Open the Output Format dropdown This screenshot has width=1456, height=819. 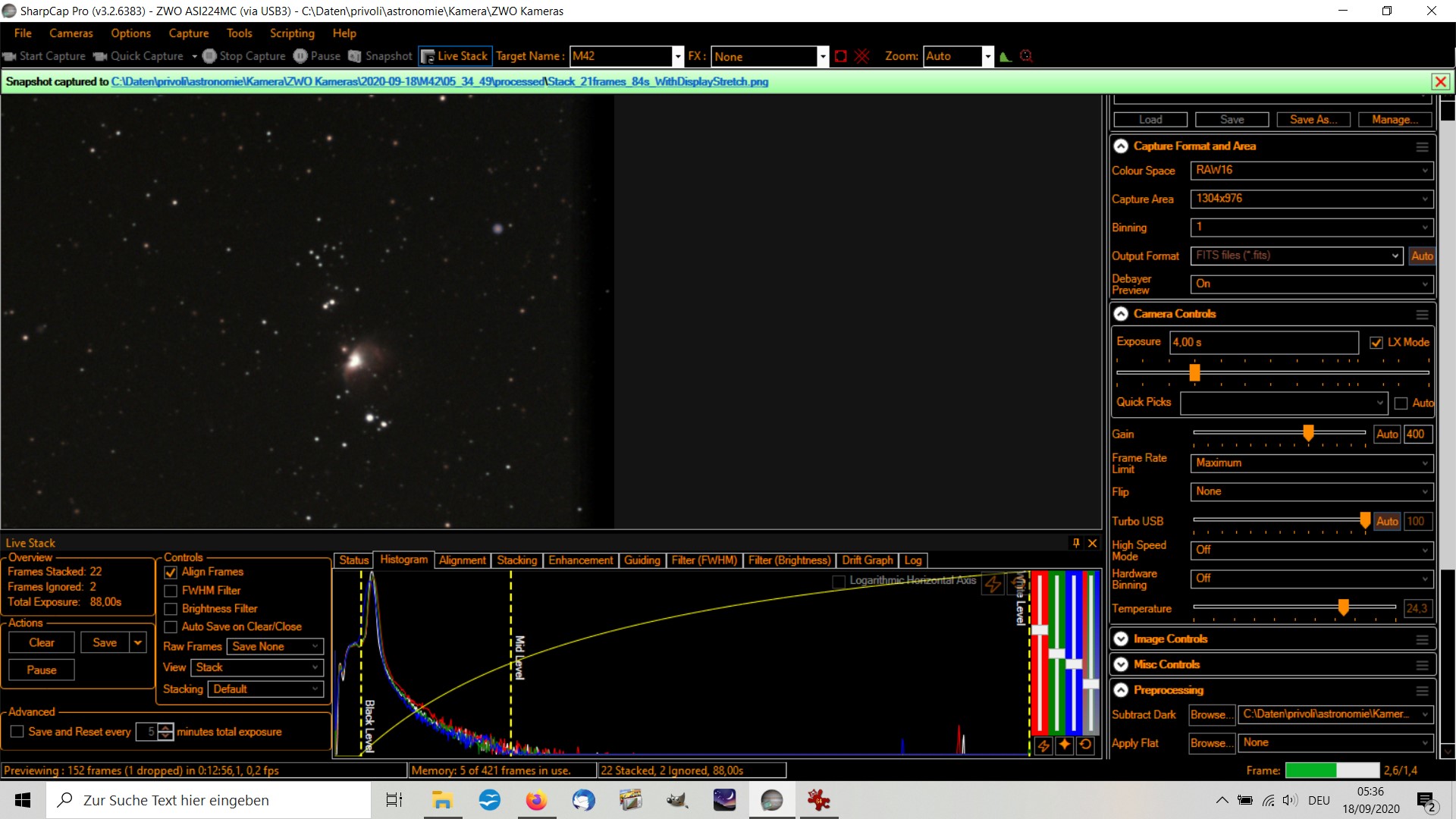coord(1297,256)
